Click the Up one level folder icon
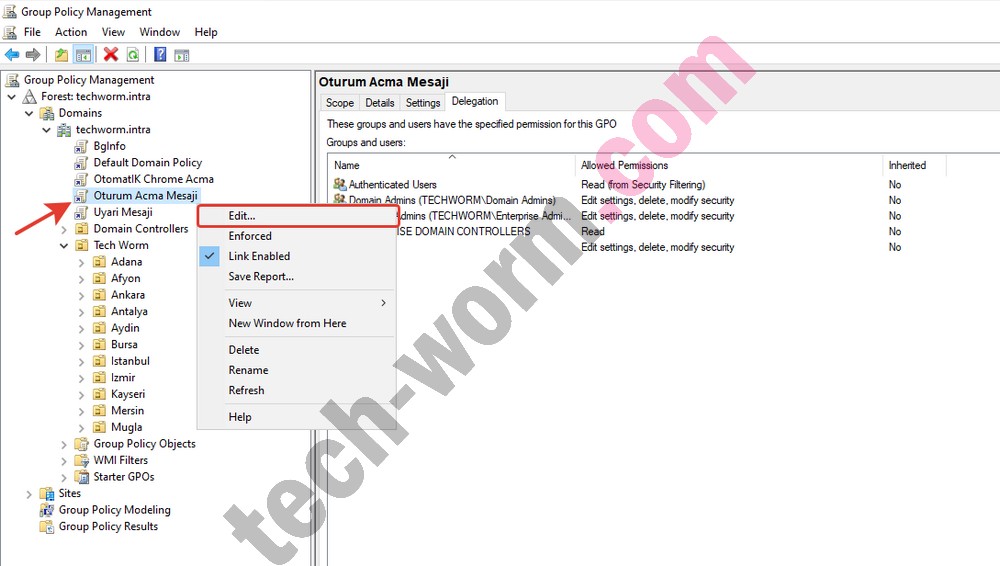1000x566 pixels. tap(62, 55)
